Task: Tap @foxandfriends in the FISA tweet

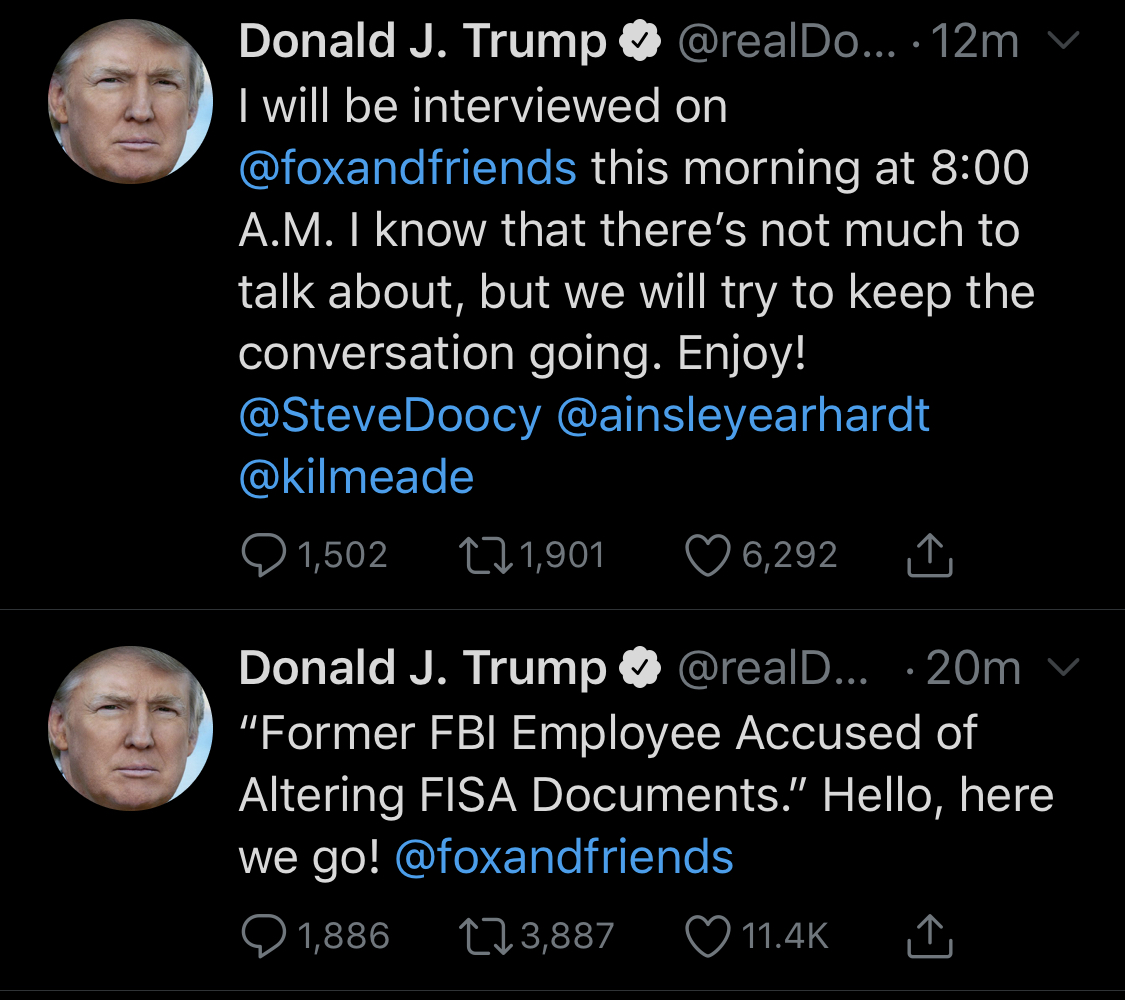Action: pyautogui.click(x=565, y=858)
